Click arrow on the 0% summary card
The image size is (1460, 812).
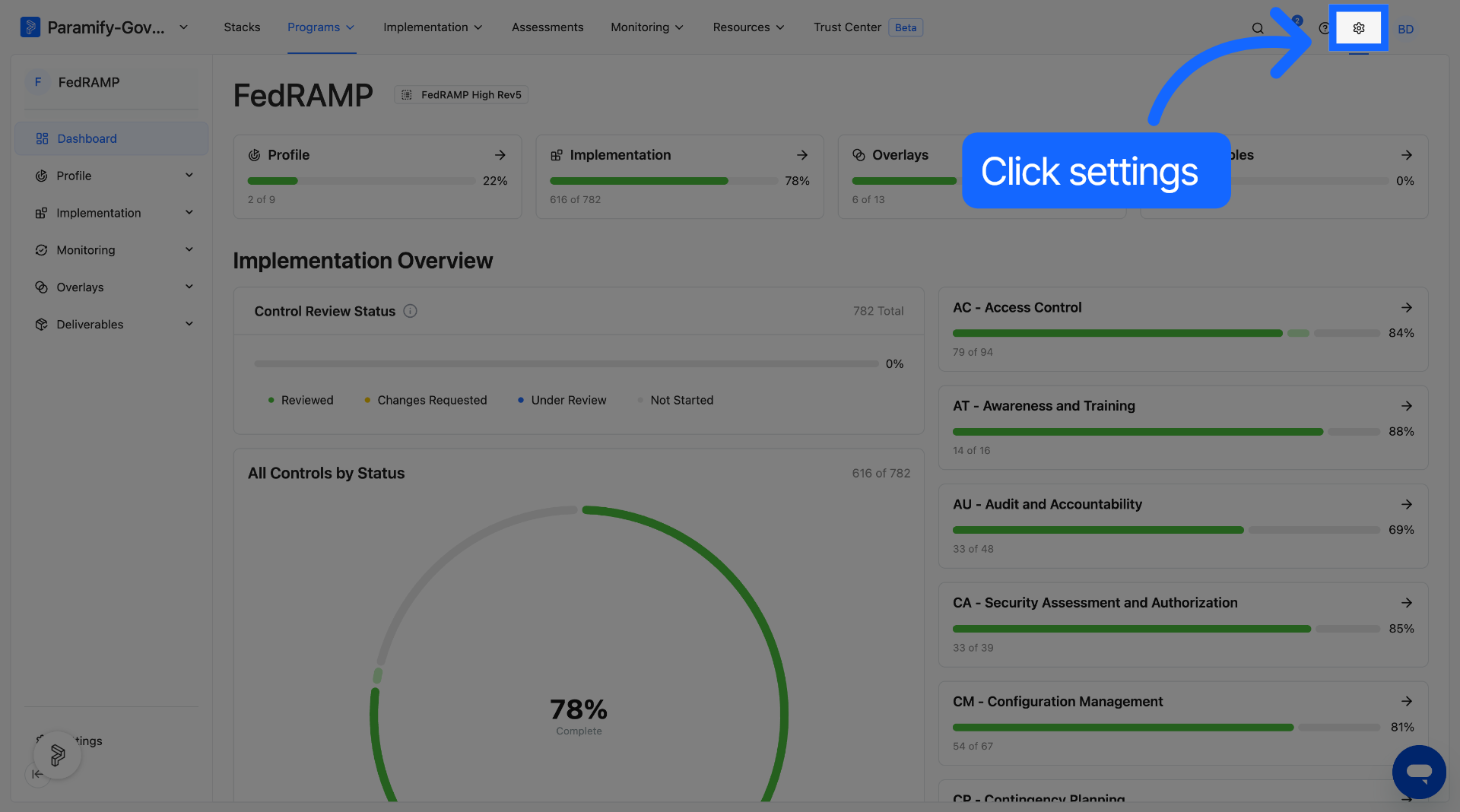click(1406, 155)
